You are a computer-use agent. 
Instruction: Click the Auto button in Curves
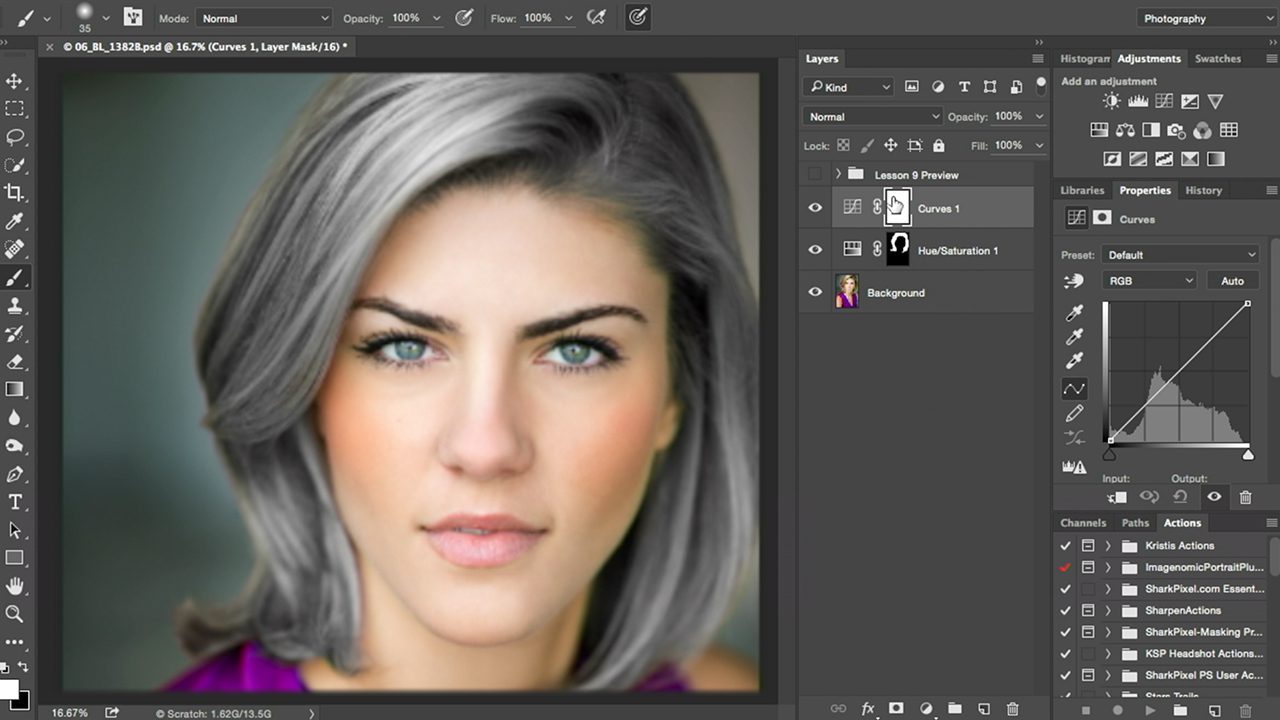1232,281
